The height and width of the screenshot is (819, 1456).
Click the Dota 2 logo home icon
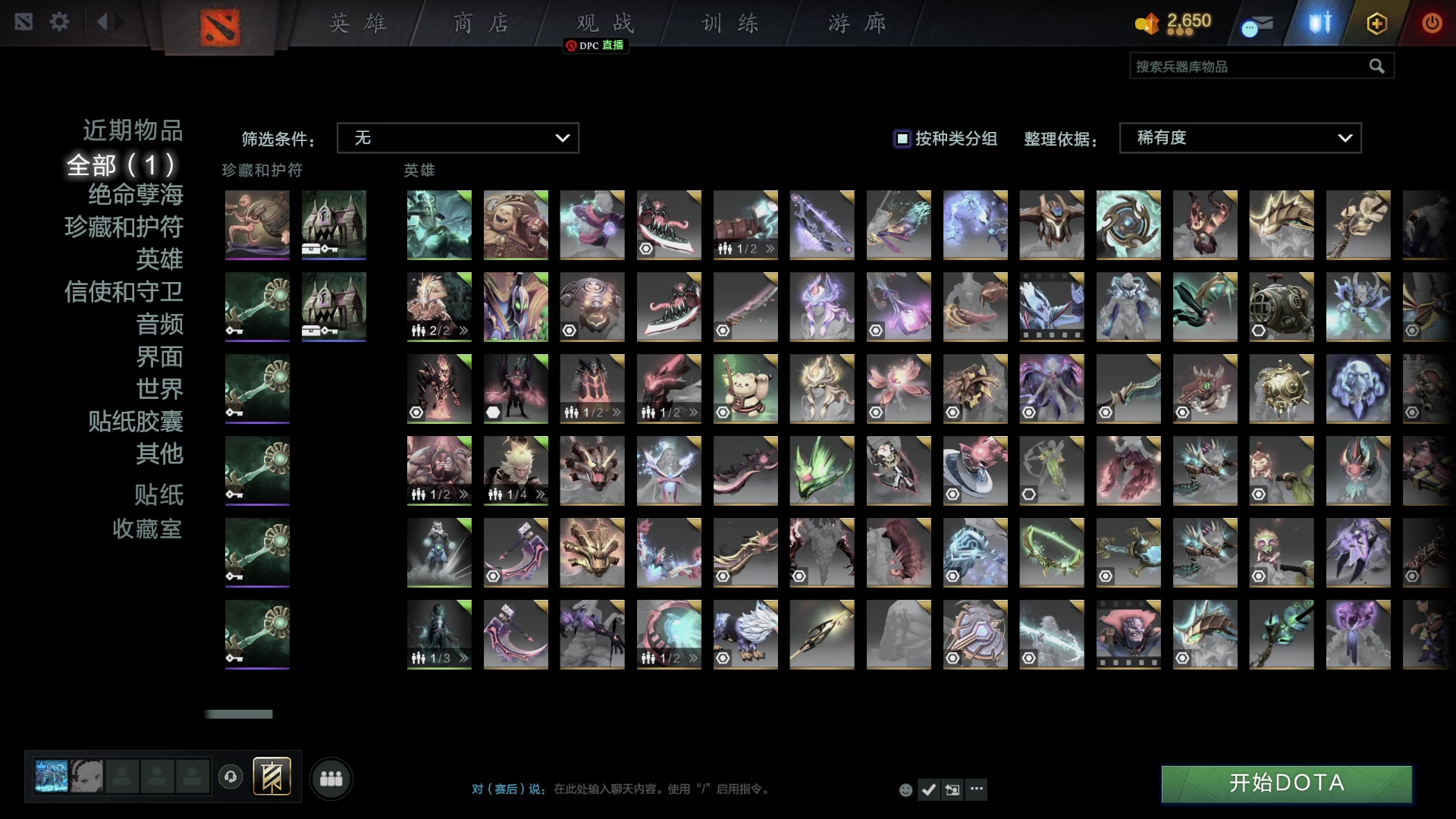[220, 28]
